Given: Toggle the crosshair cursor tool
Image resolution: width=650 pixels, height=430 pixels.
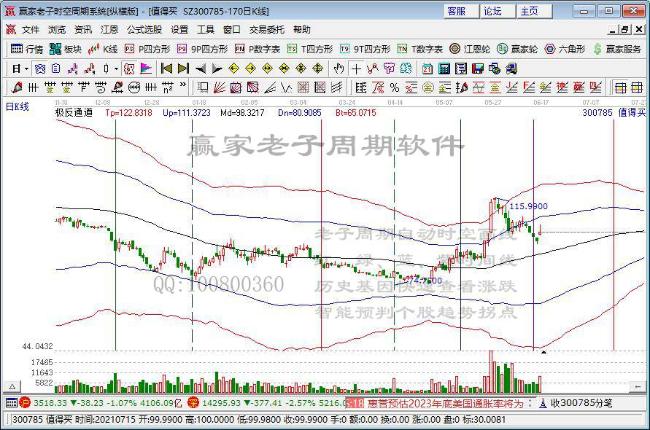Looking at the screenshot, I should 356,69.
